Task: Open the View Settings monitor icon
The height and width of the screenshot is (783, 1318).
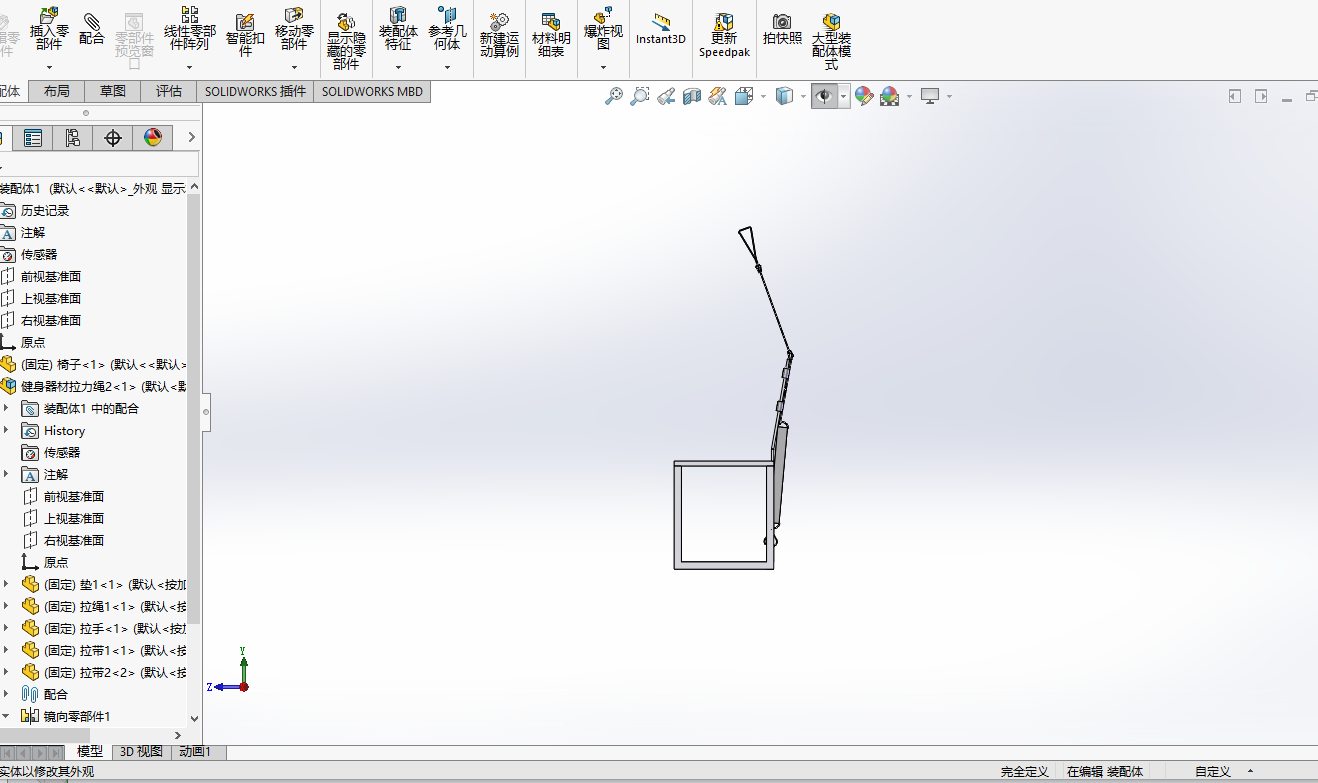Action: (x=930, y=96)
